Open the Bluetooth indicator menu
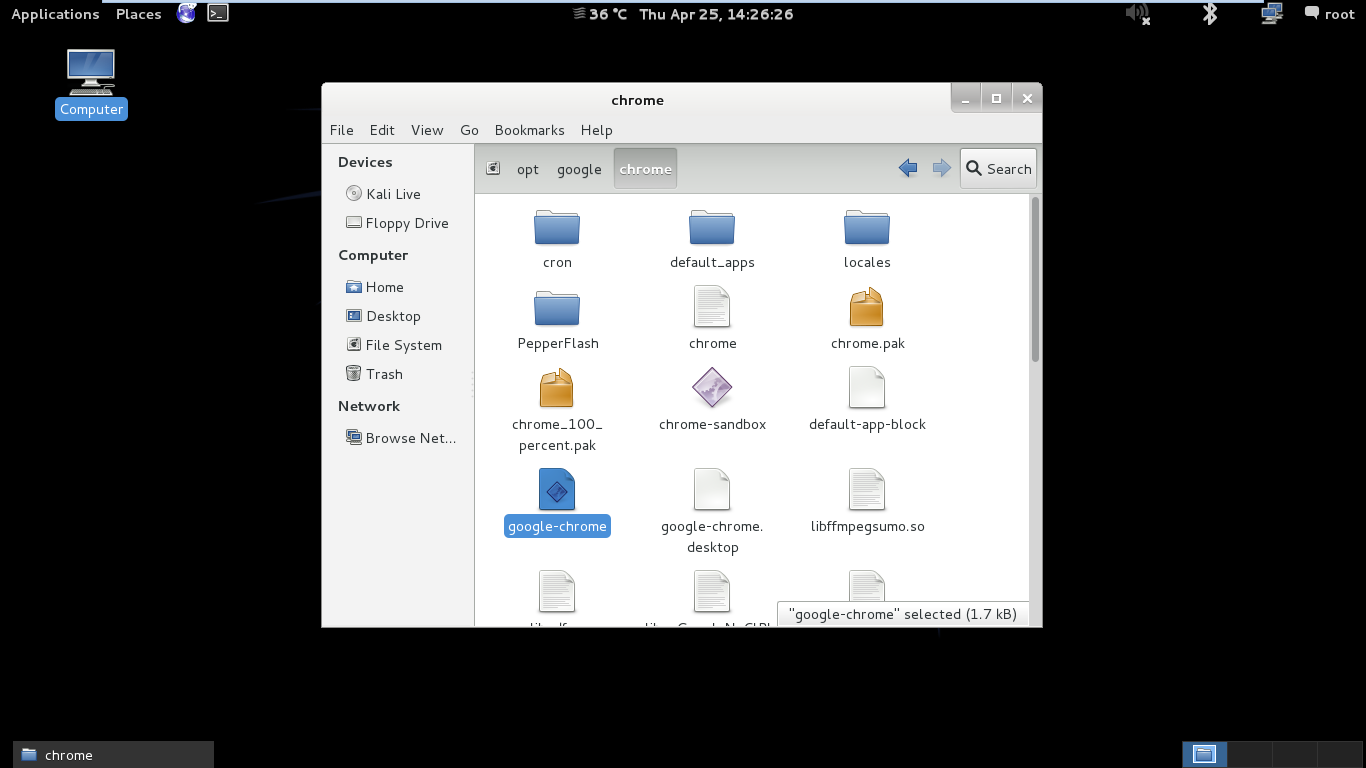1366x768 pixels. click(1210, 13)
